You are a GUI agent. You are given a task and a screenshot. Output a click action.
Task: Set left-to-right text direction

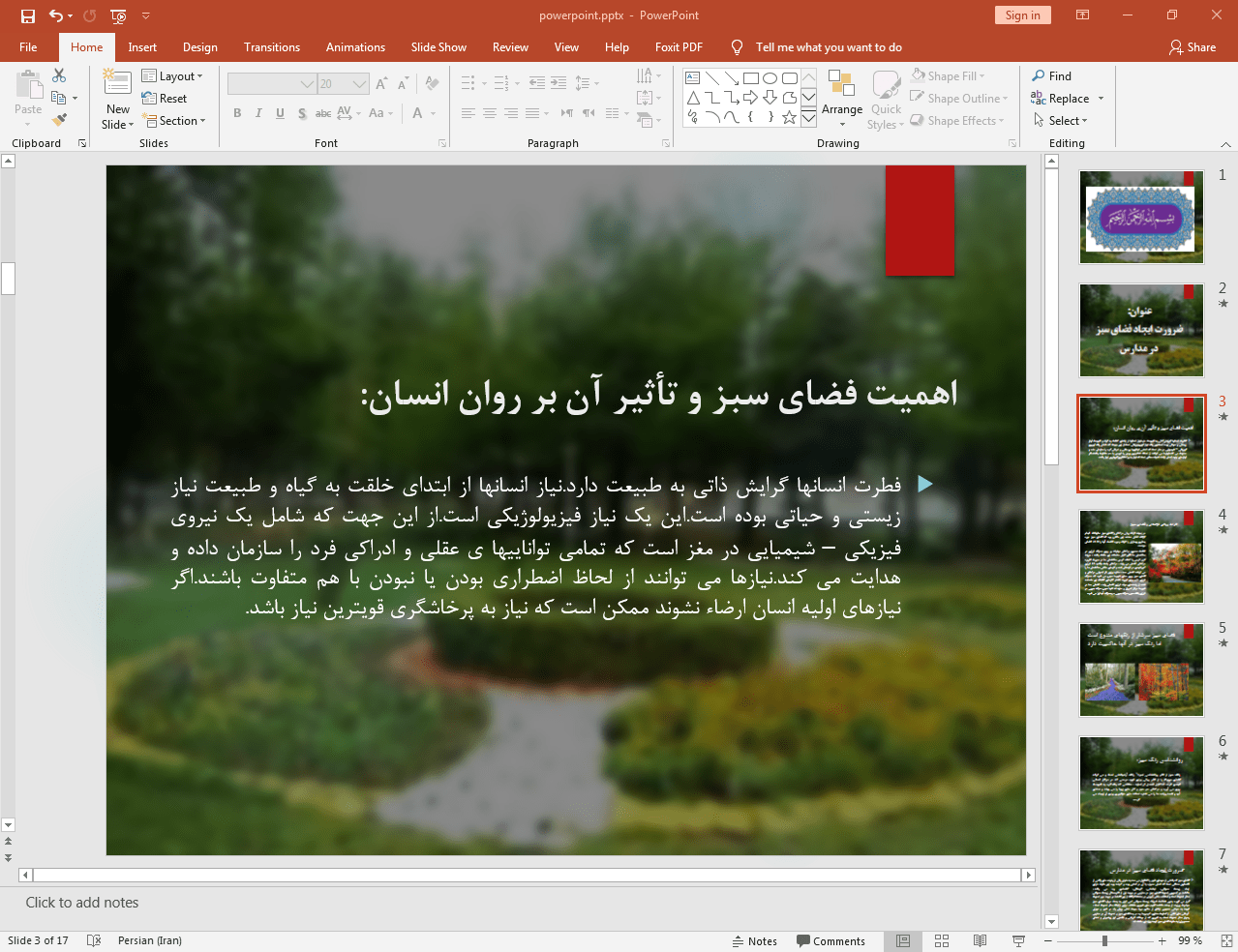pyautogui.click(x=567, y=113)
